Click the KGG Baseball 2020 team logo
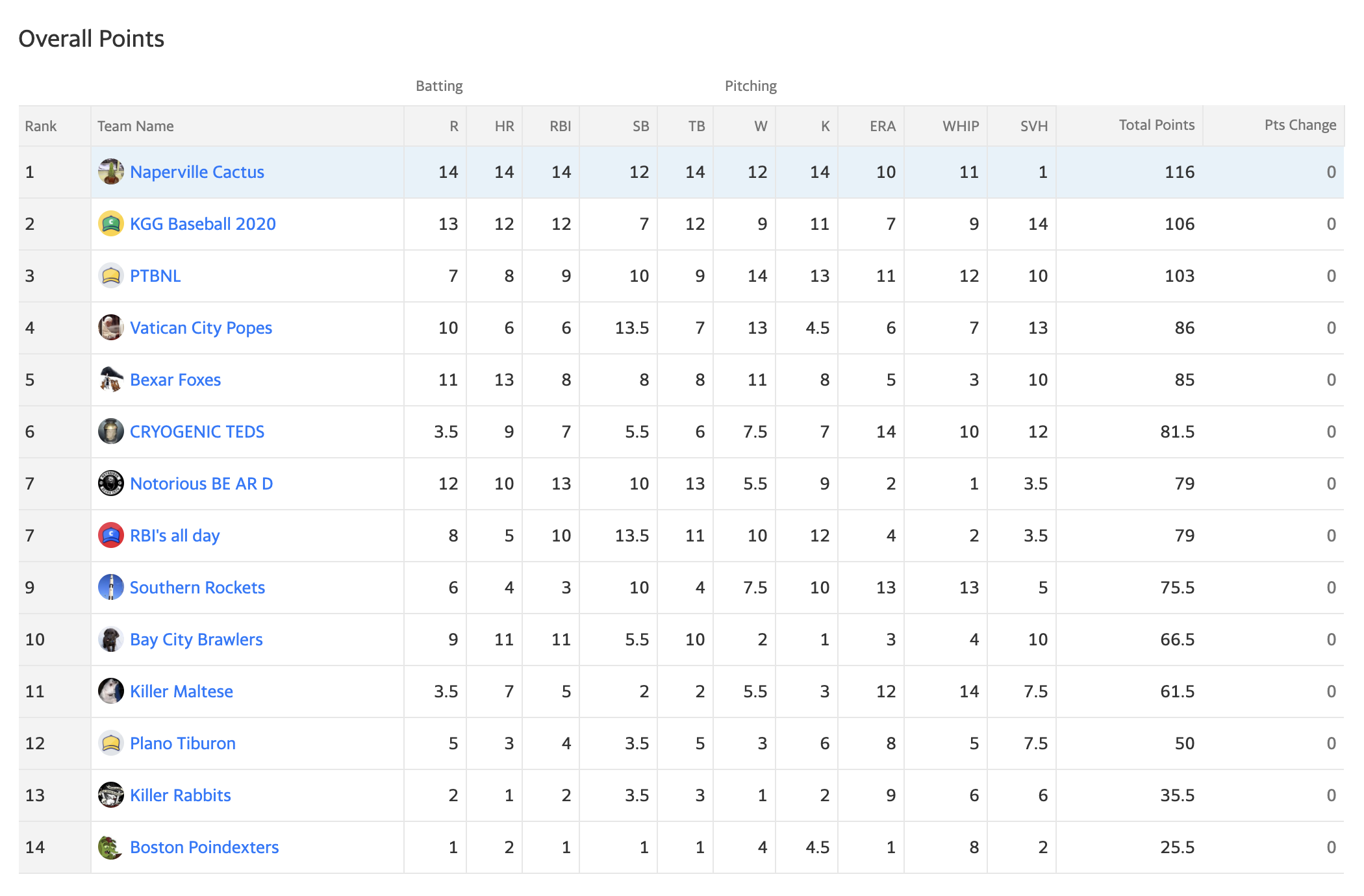Viewport: 1364px width, 896px height. coord(111,224)
